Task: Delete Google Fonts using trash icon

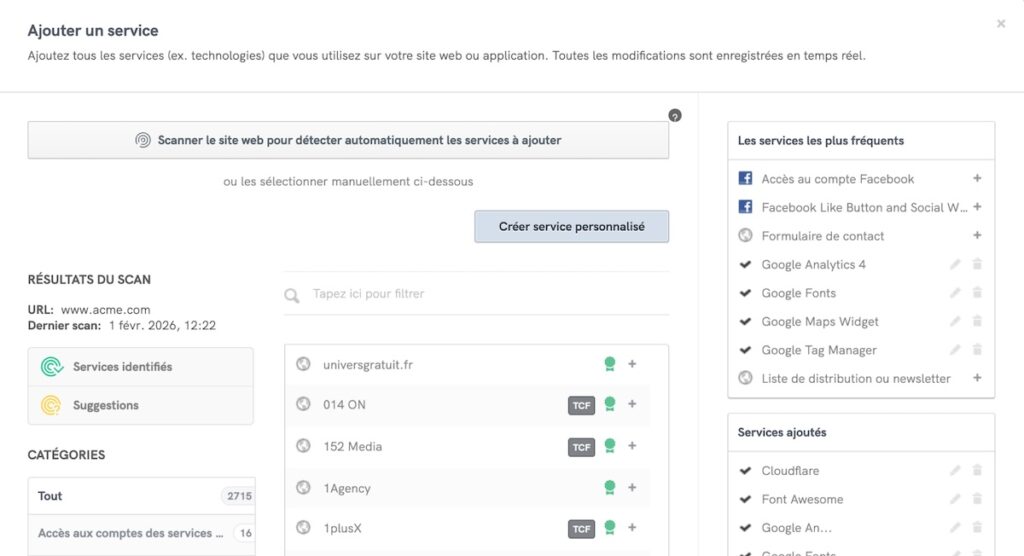Action: pyautogui.click(x=977, y=293)
